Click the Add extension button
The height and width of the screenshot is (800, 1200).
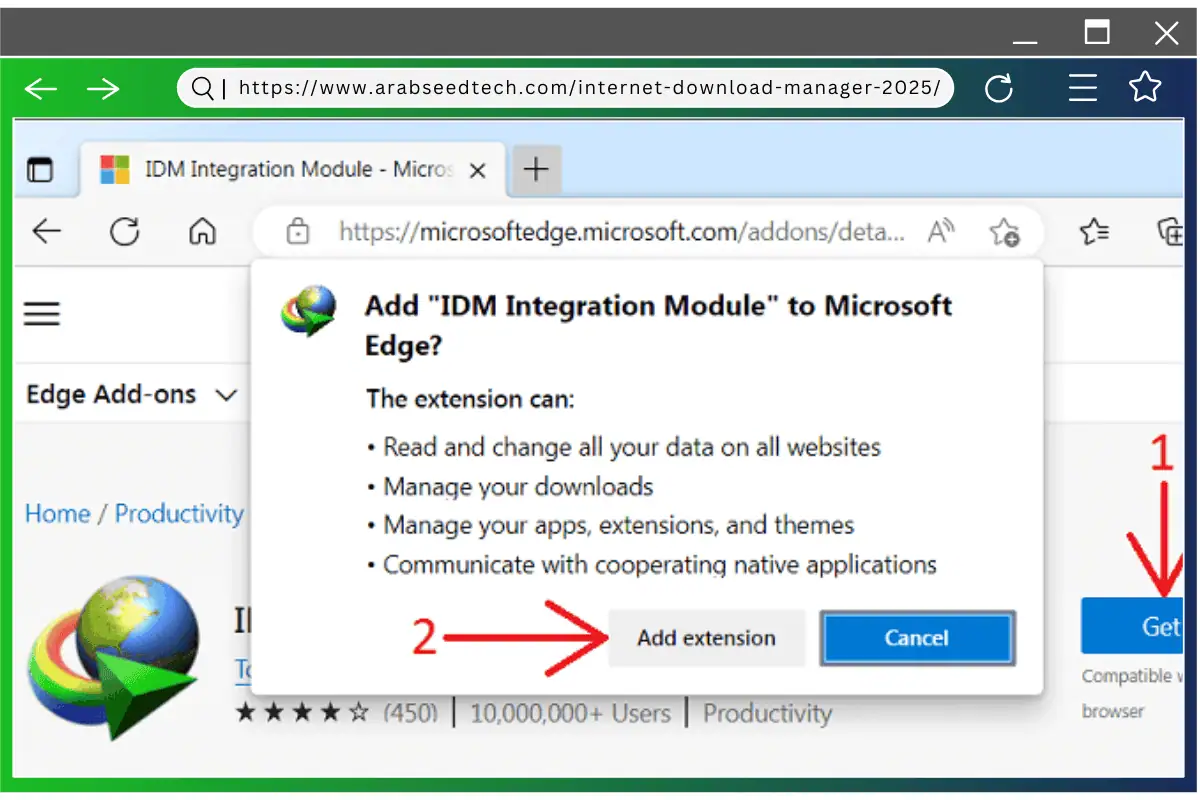coord(706,638)
